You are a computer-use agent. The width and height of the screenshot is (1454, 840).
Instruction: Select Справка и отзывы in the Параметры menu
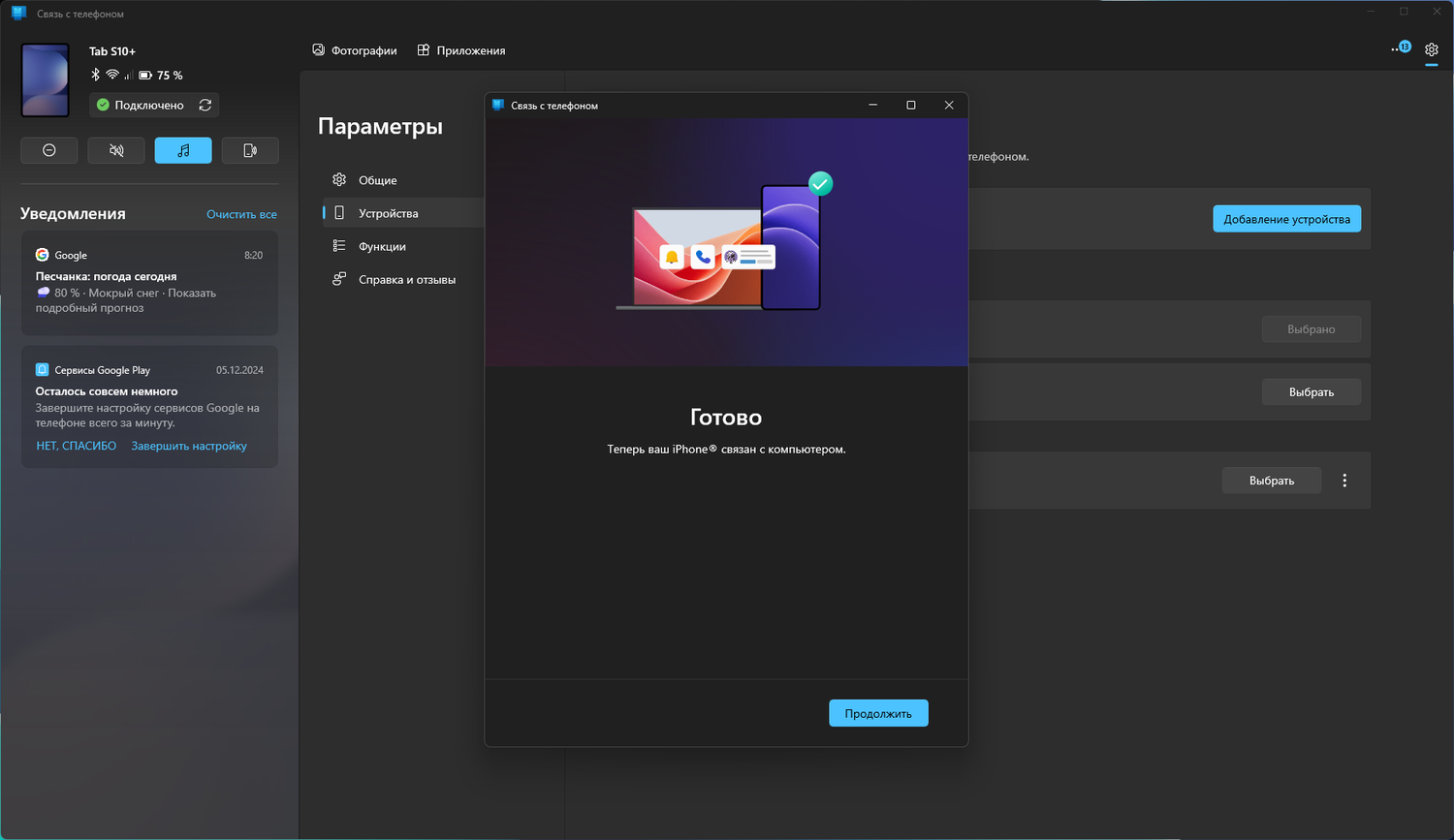point(403,279)
